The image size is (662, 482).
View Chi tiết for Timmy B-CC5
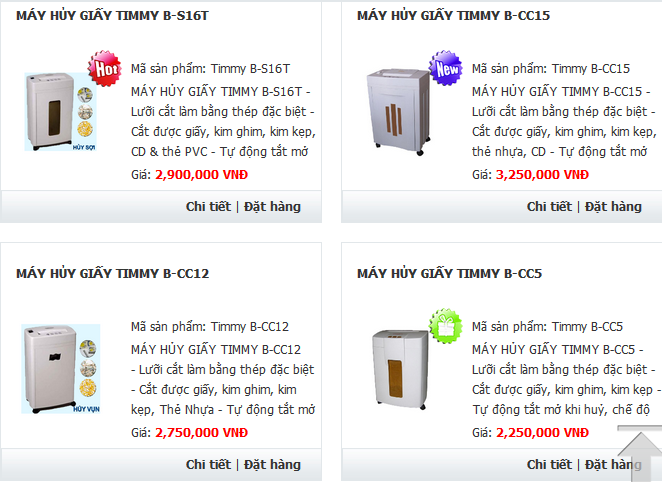pos(549,465)
